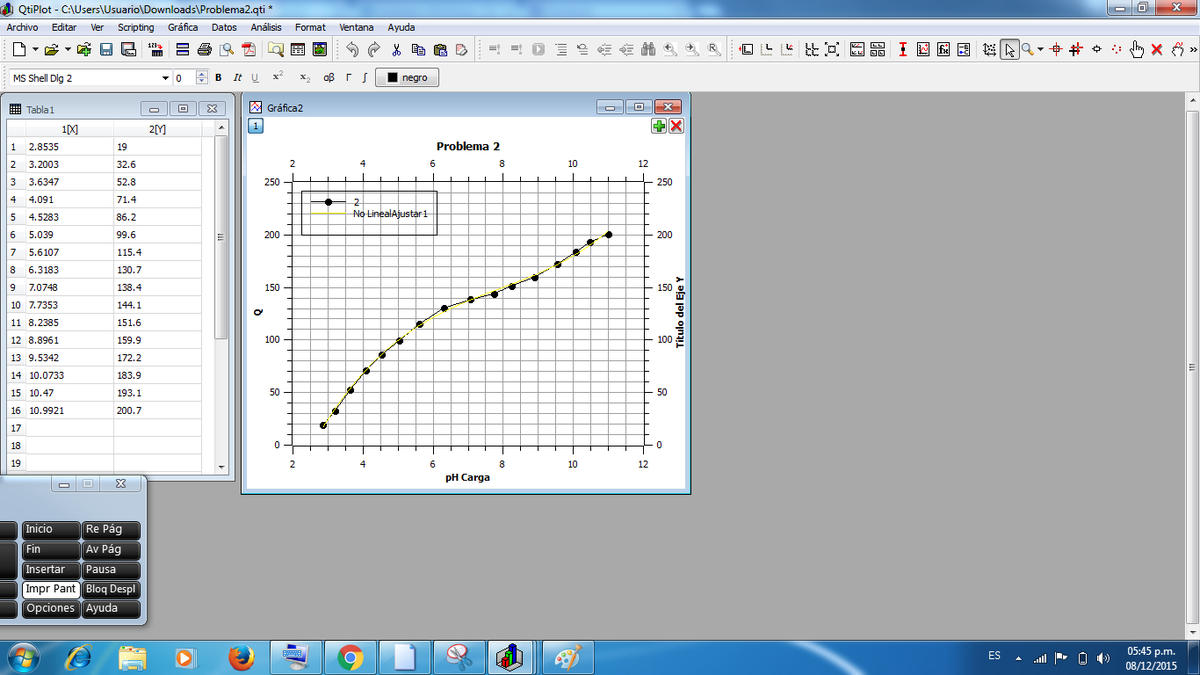Viewport: 1200px width, 675px height.
Task: Toggle superscript formatting
Action: (x=279, y=78)
